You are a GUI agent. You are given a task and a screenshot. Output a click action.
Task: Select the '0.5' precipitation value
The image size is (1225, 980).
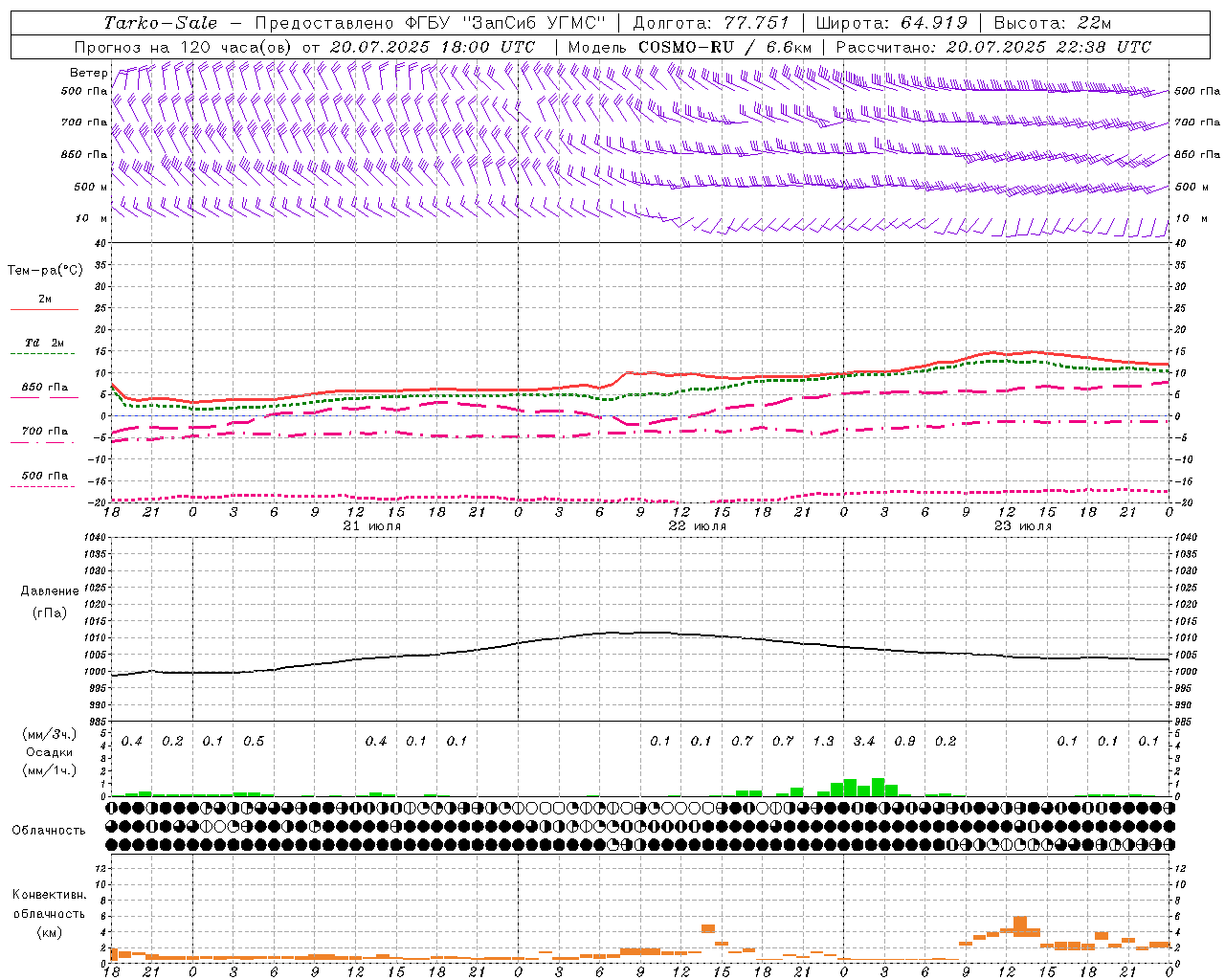click(254, 741)
